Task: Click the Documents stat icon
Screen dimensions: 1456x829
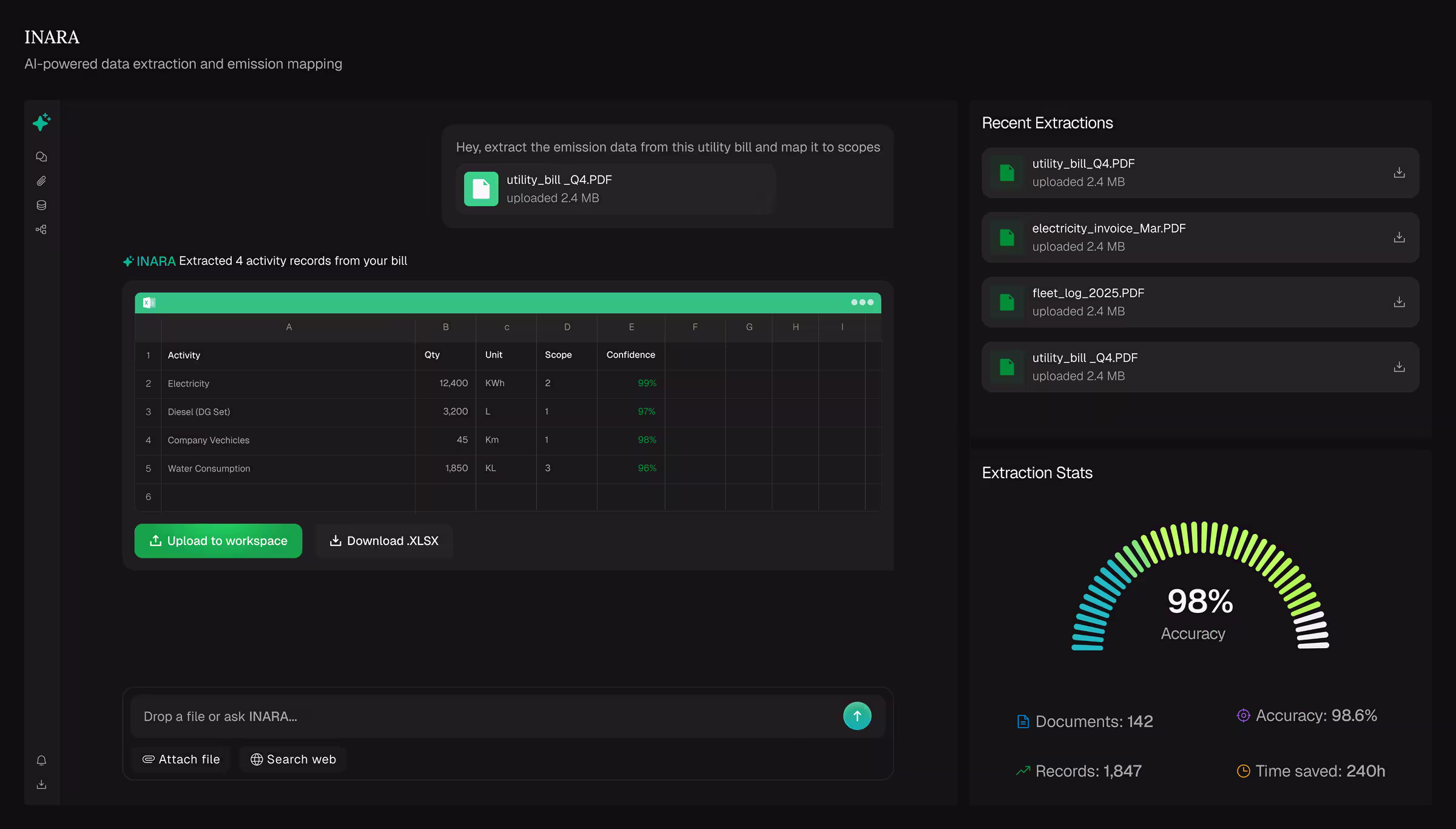Action: click(x=1023, y=722)
